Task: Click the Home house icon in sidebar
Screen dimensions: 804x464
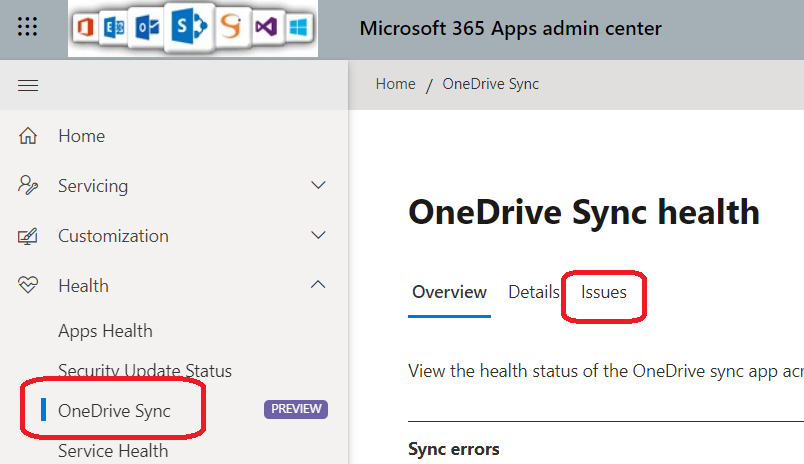Action: click(28, 136)
